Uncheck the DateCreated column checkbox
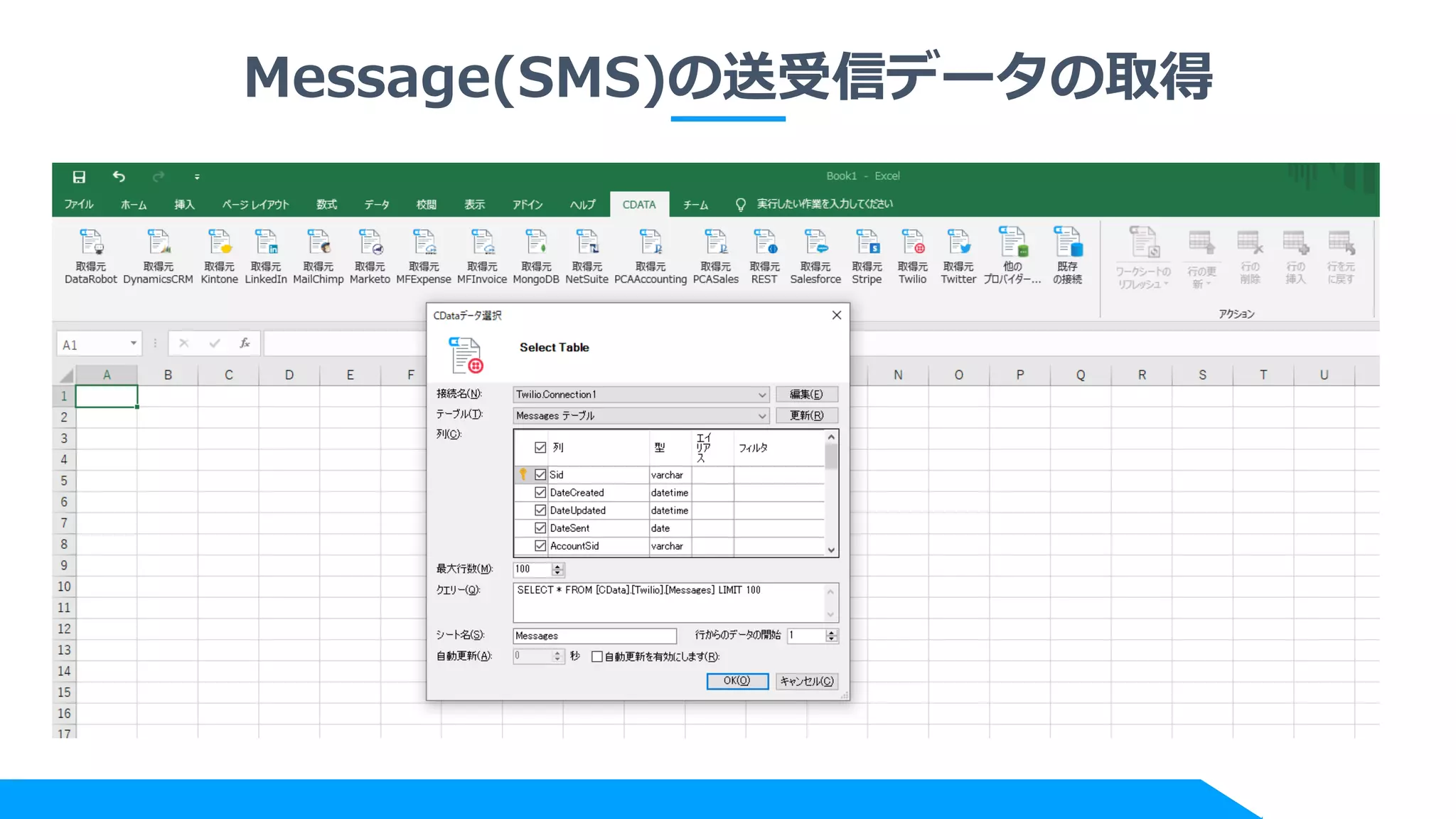1456x819 pixels. point(540,492)
